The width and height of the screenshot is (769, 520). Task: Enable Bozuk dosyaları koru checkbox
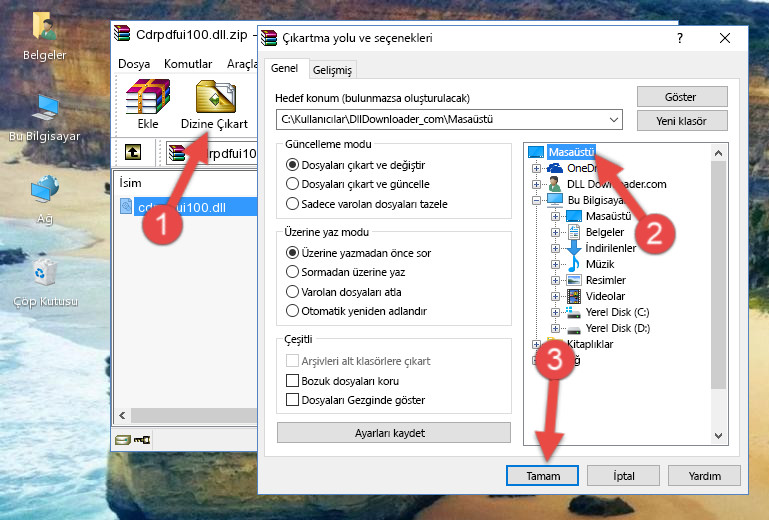[292, 381]
